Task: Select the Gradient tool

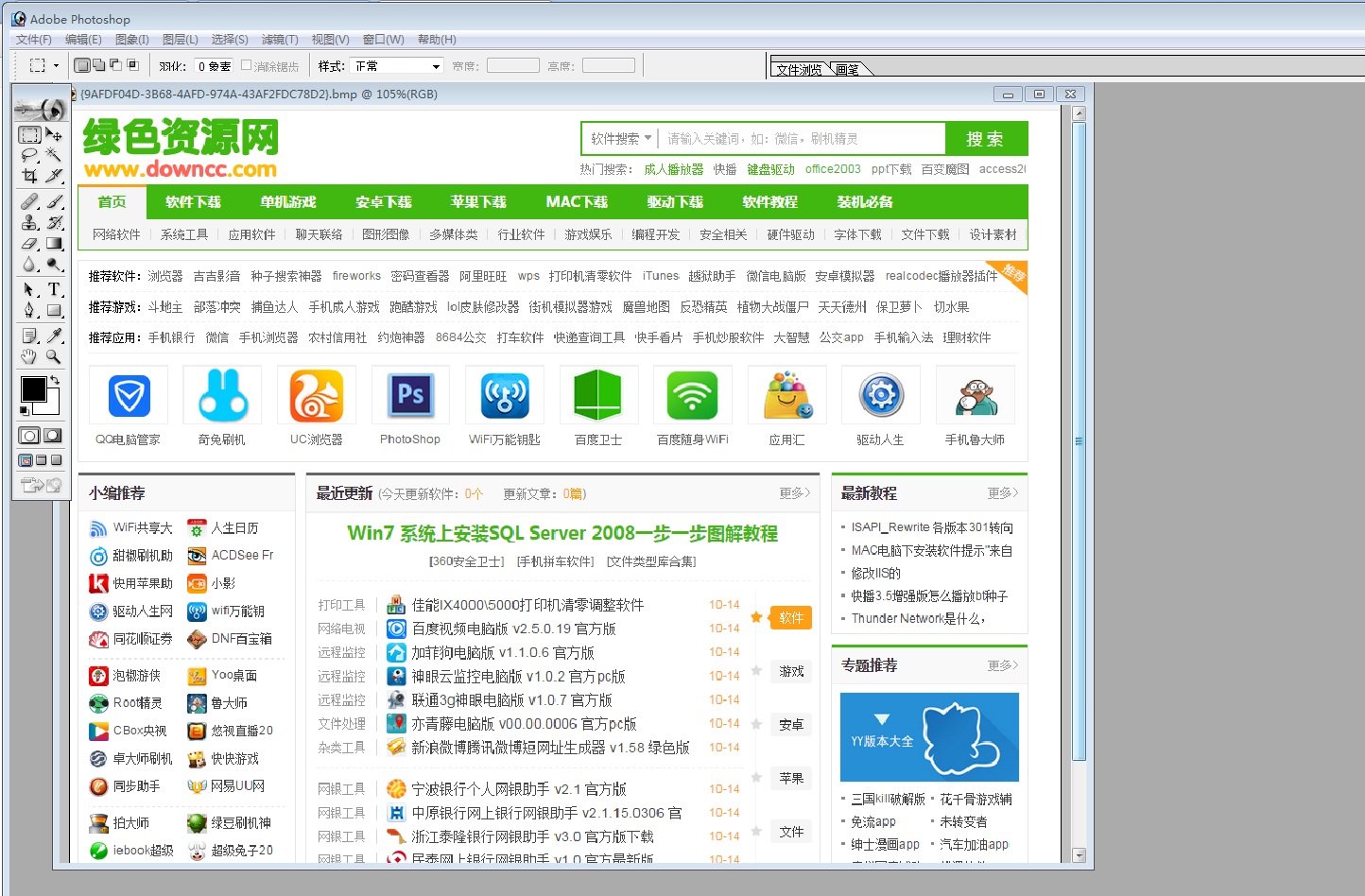Action: tap(56, 244)
